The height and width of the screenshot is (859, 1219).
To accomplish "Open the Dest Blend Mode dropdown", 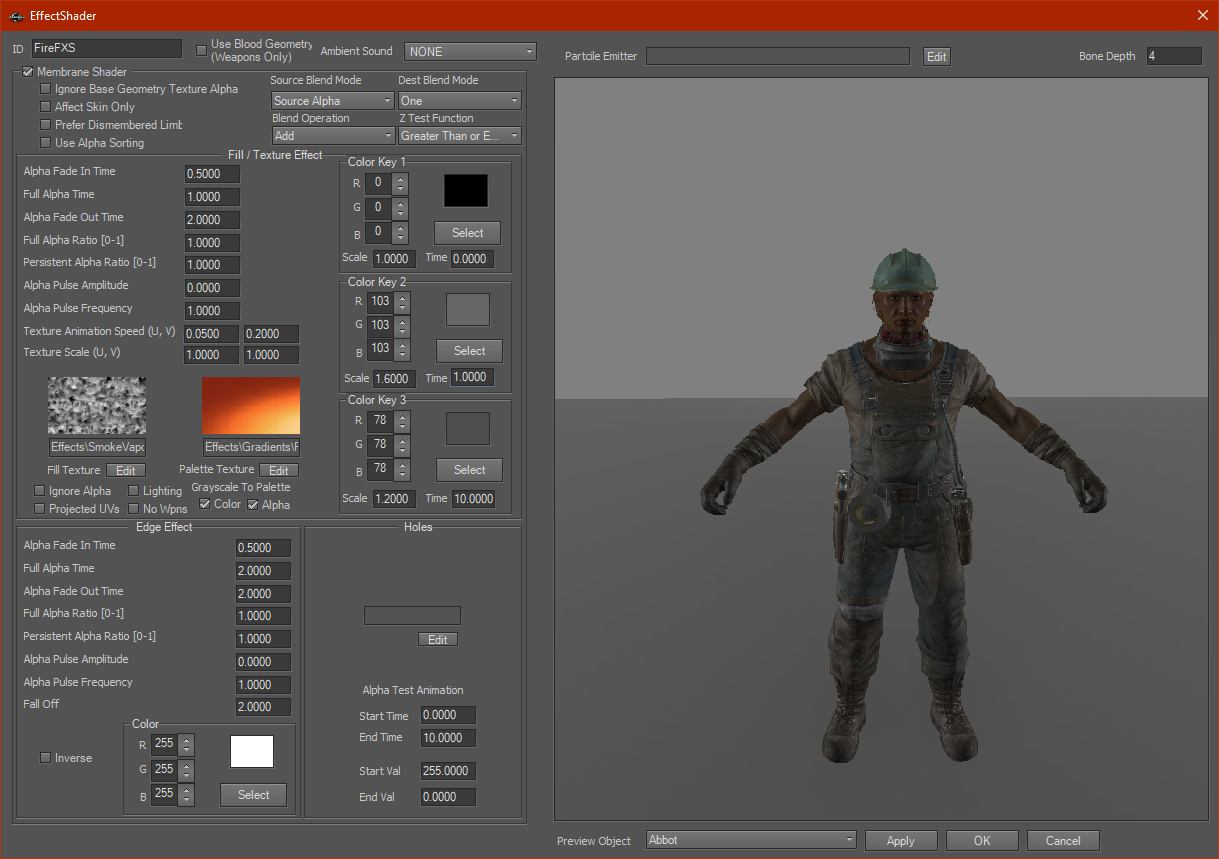I will coord(460,101).
